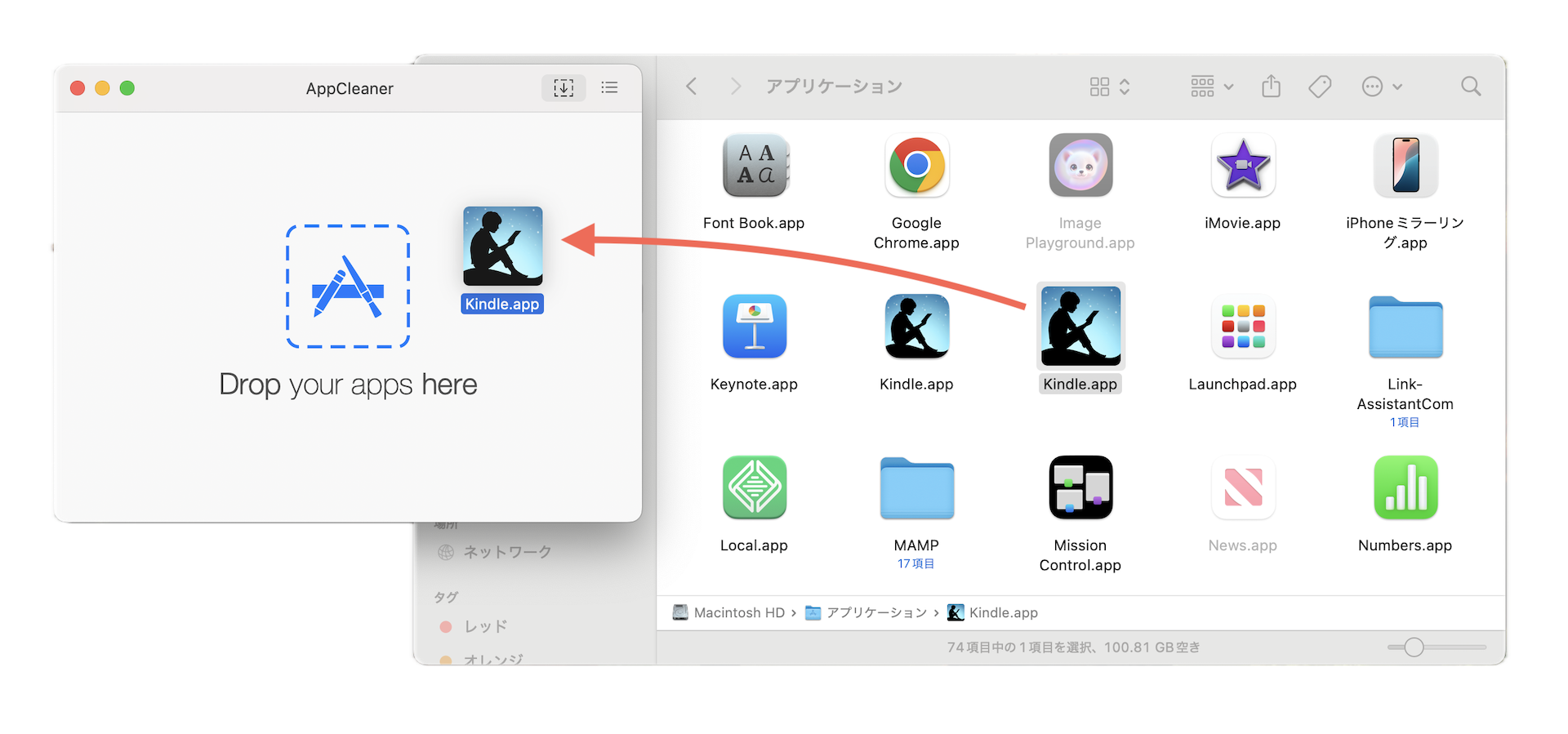Click the アプリケーション window title

pyautogui.click(x=834, y=87)
